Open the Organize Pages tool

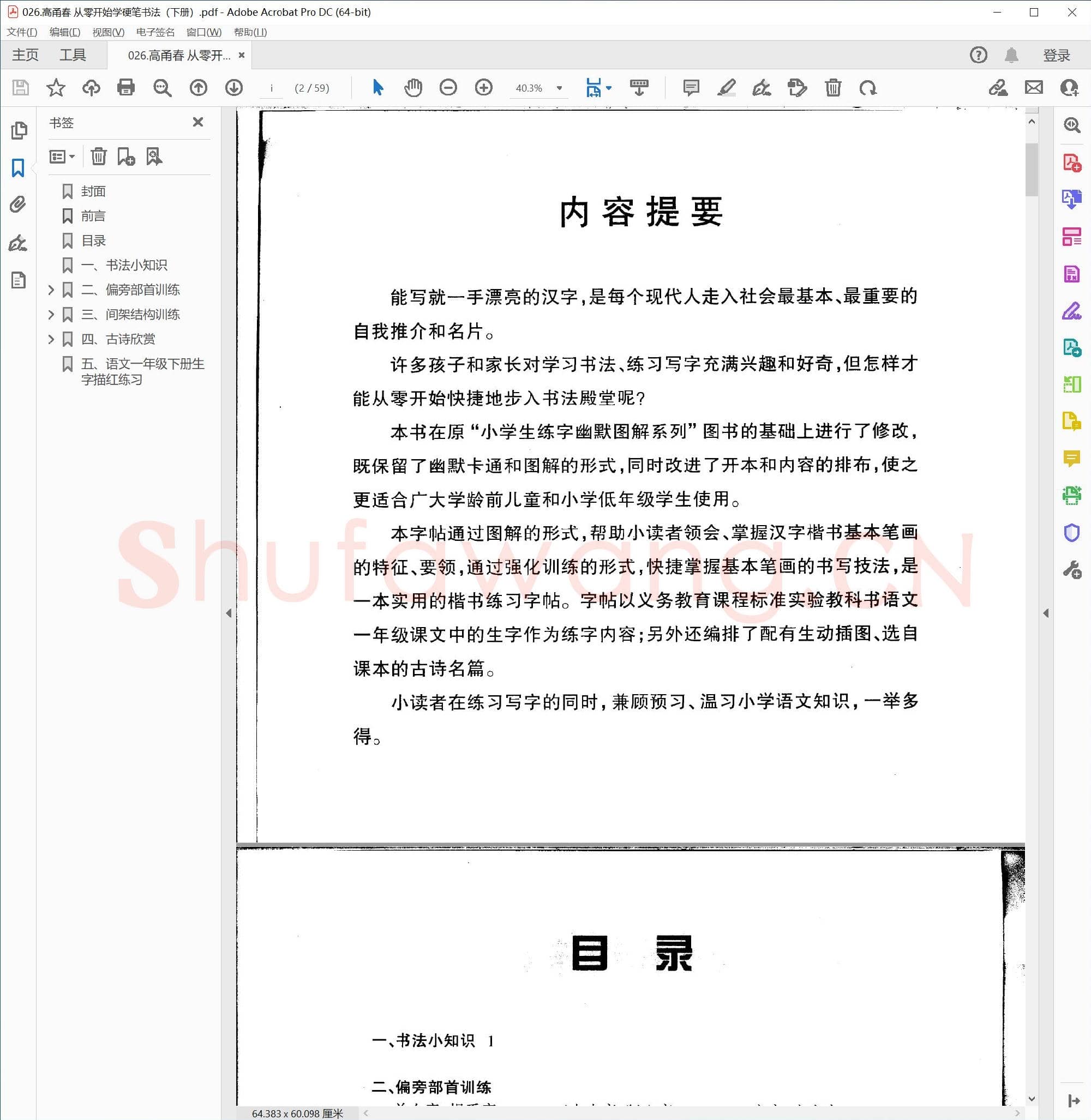pos(1071,237)
